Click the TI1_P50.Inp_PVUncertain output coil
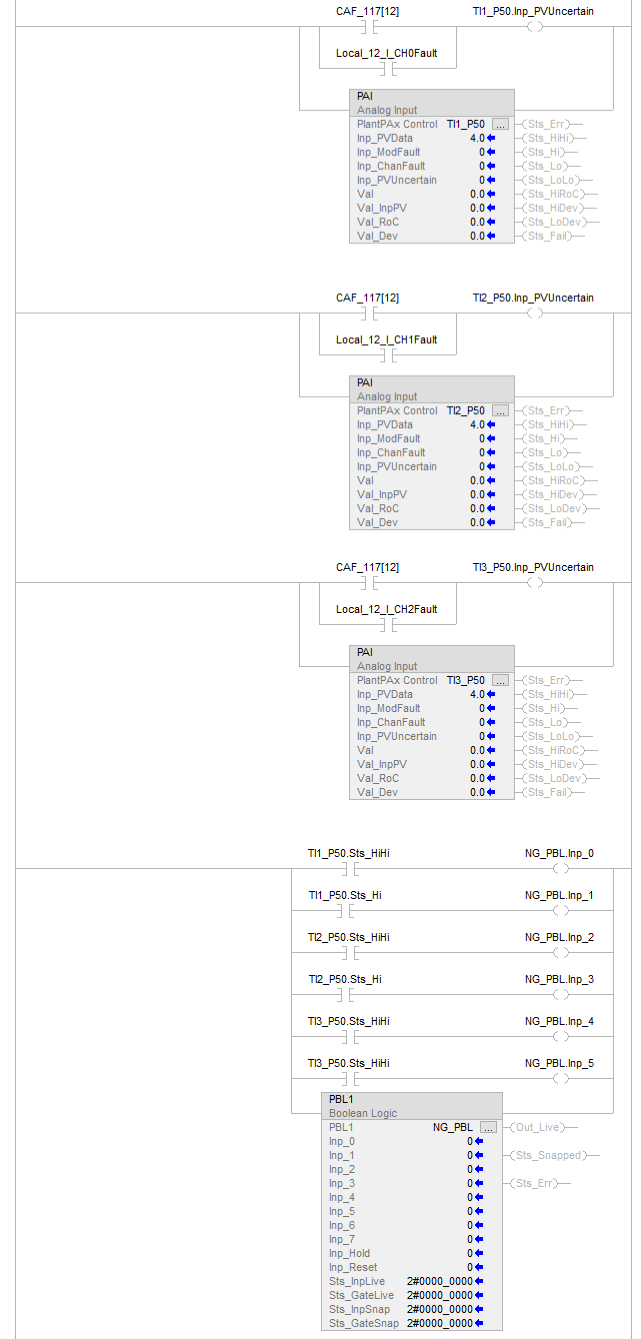Screen dimensions: 641x1339 (534, 27)
